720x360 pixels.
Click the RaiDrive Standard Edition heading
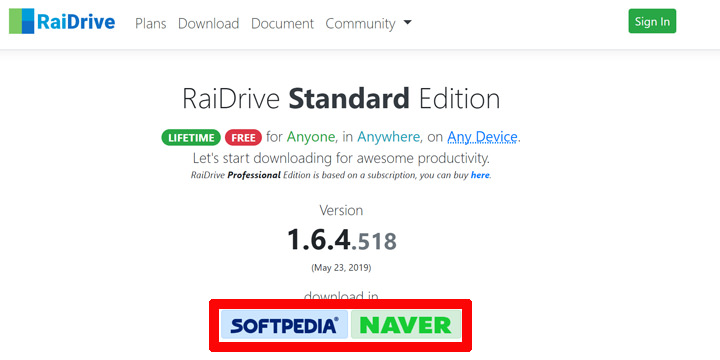(341, 99)
